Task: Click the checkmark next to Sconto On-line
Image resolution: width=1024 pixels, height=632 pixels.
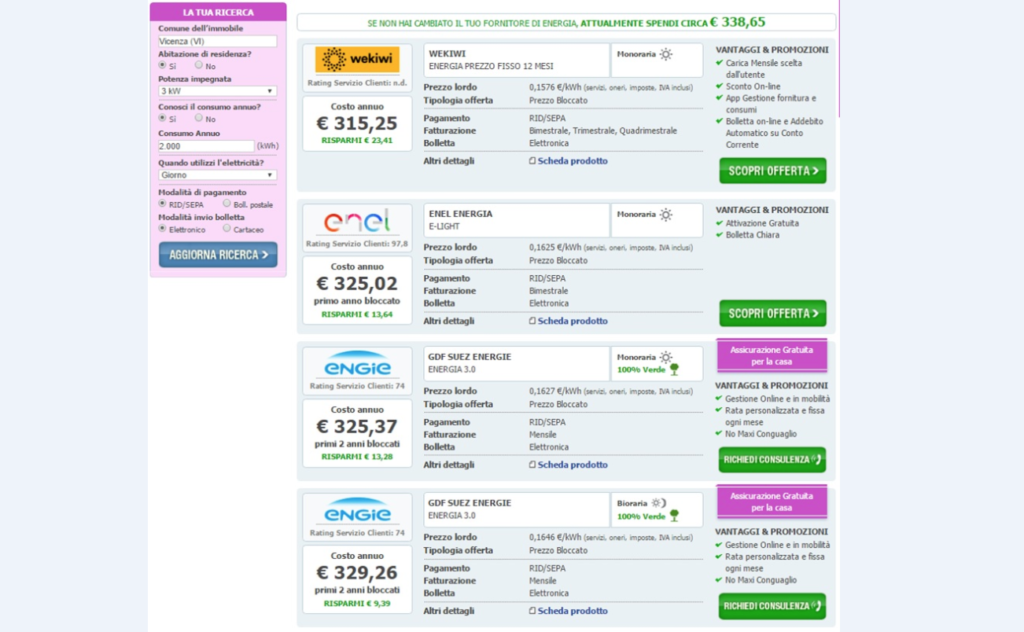Action: (x=719, y=86)
